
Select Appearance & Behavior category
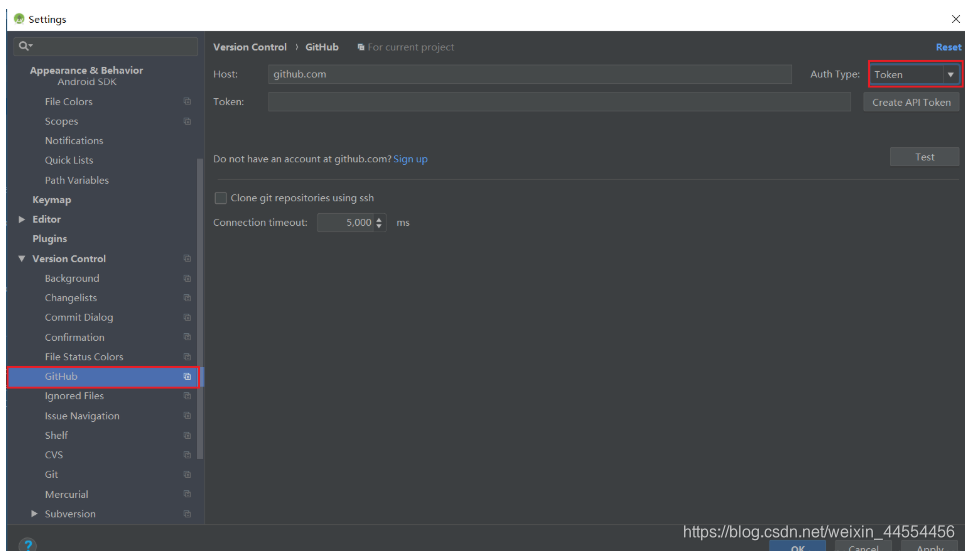pyautogui.click(x=86, y=70)
